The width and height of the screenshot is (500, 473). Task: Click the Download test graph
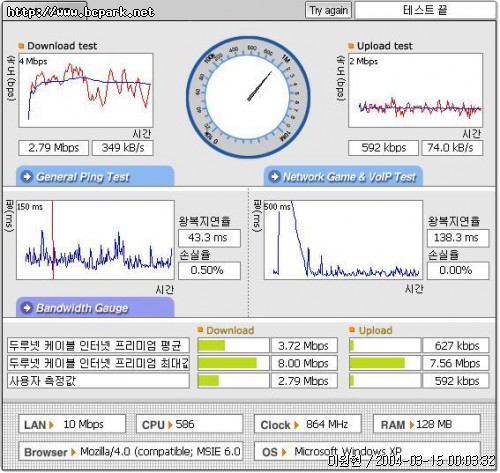pyautogui.click(x=86, y=90)
